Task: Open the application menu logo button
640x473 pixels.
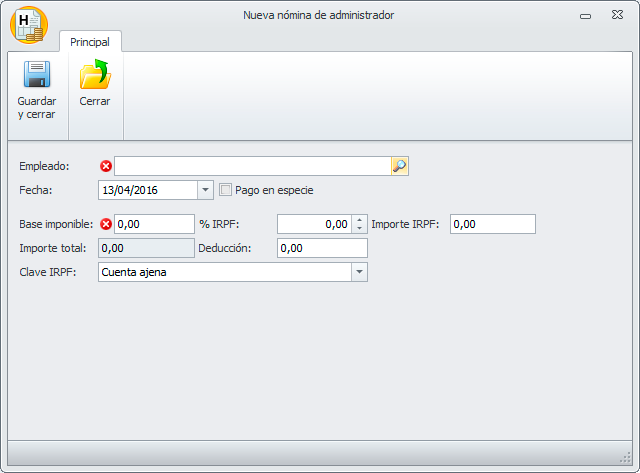Action: [x=29, y=25]
